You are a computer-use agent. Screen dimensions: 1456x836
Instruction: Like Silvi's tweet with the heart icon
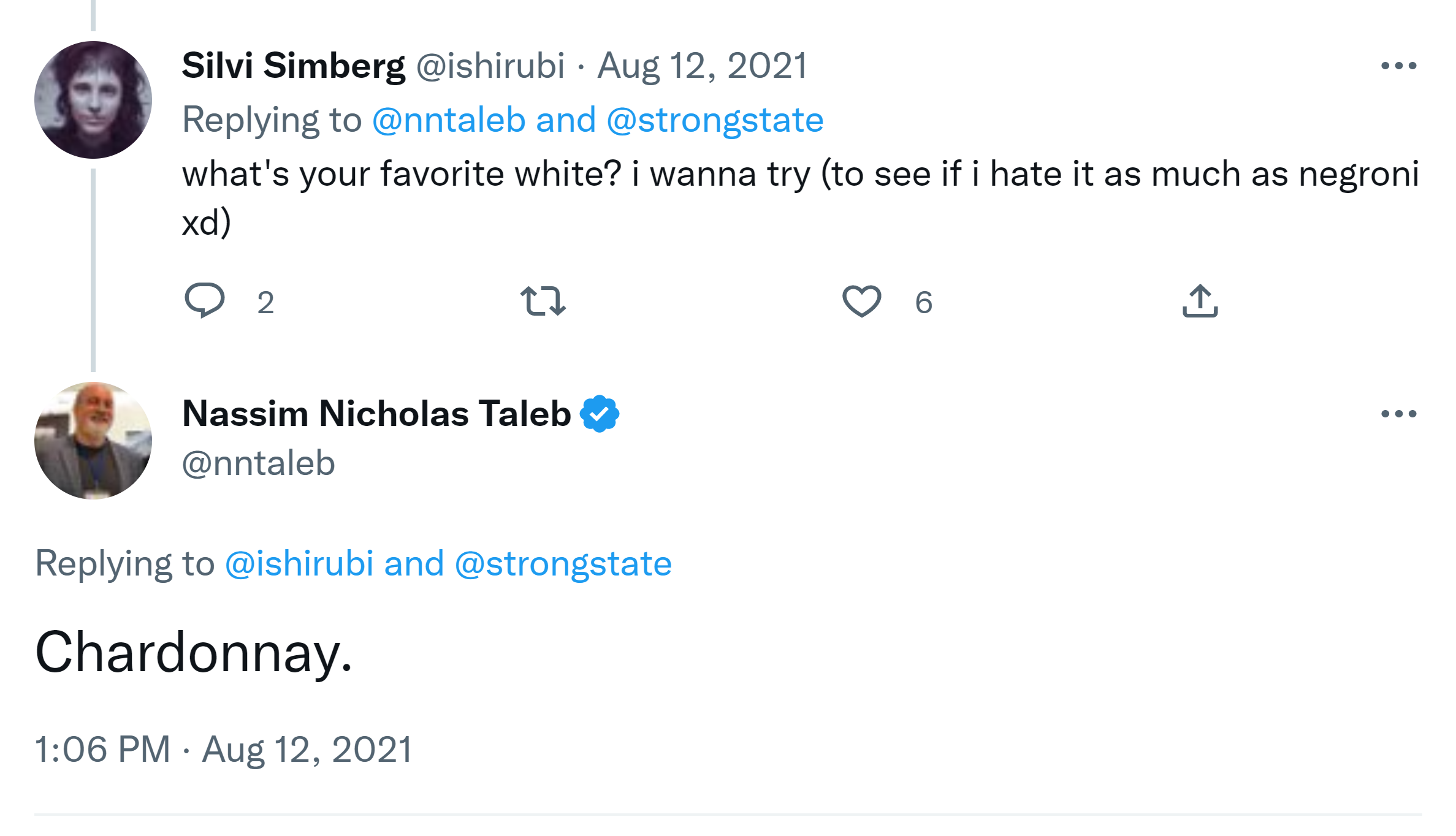(x=861, y=301)
